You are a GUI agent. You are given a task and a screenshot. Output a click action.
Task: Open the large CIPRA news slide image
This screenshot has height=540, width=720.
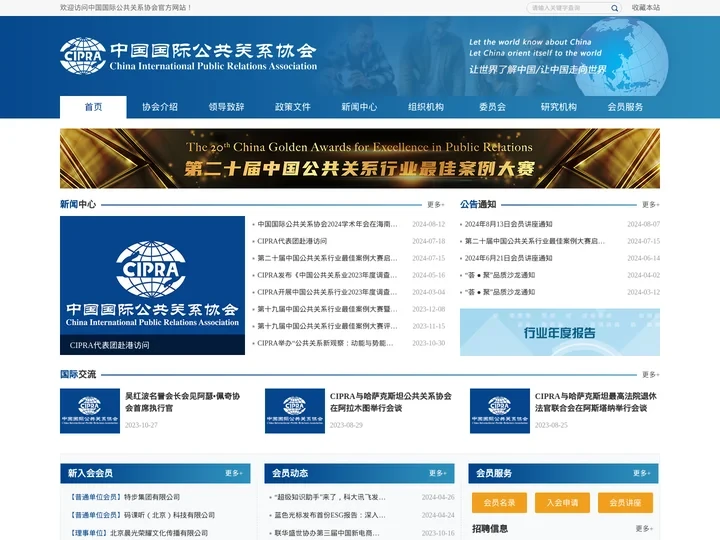click(x=152, y=285)
